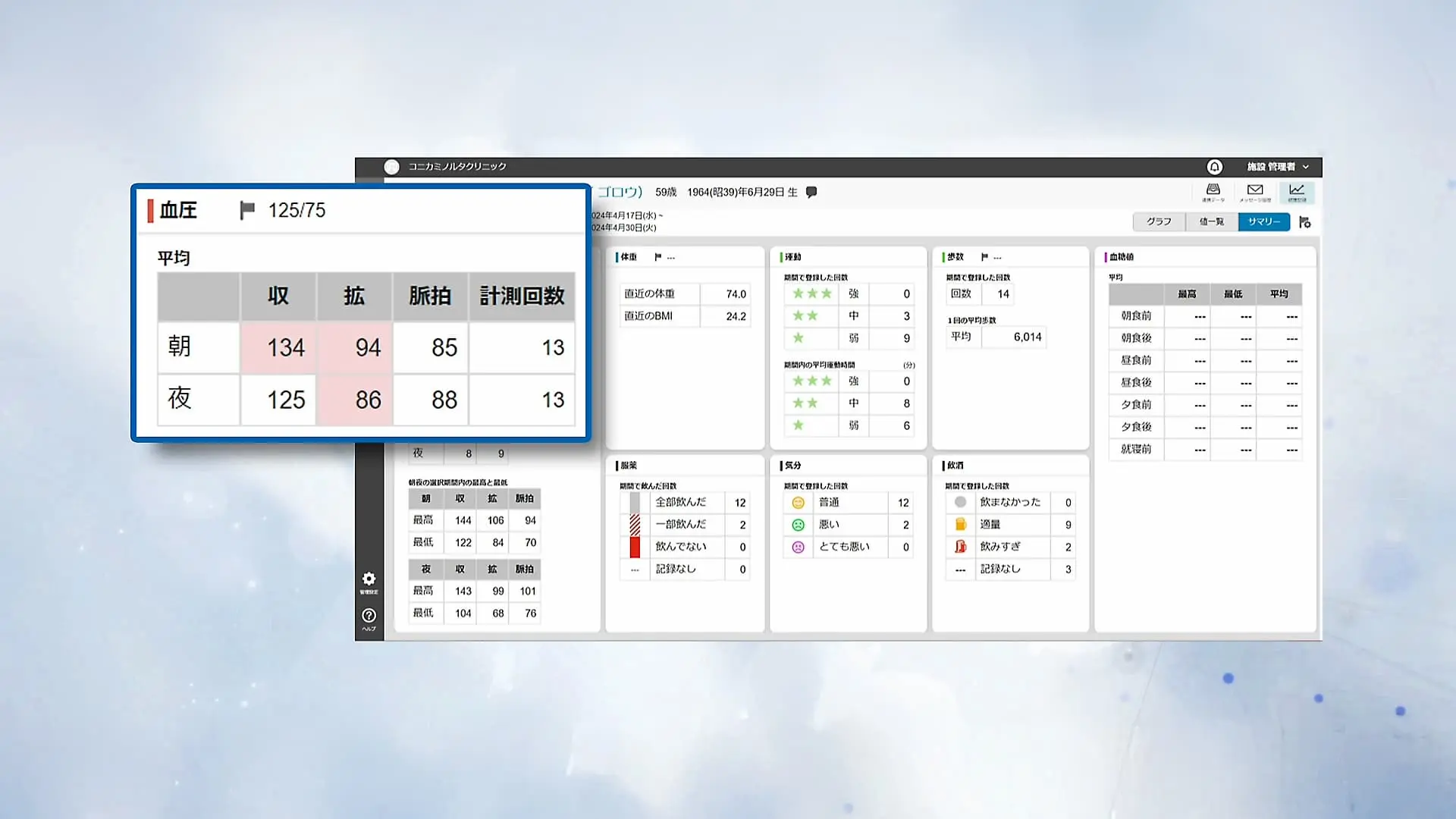Click the 血糖値 panel heading

click(1121, 257)
